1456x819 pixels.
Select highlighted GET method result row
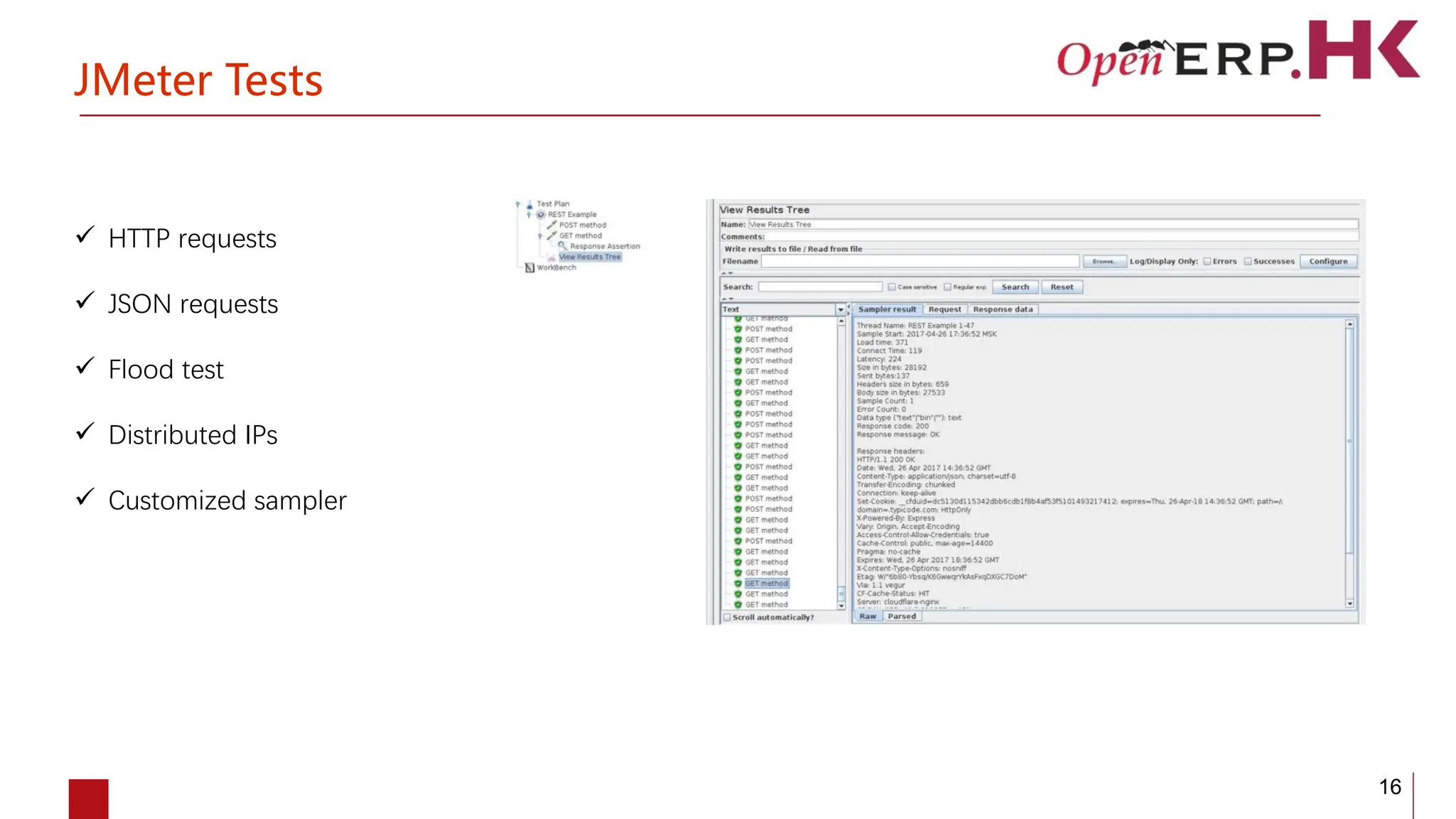(x=766, y=584)
